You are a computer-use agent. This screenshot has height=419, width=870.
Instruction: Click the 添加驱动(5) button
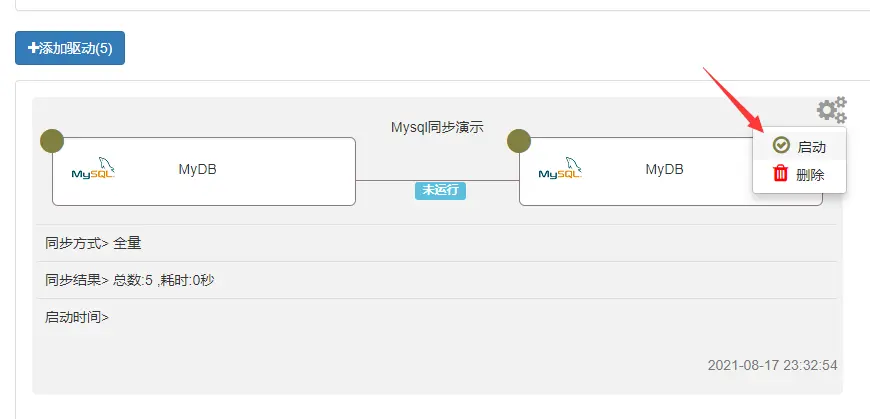pyautogui.click(x=70, y=48)
